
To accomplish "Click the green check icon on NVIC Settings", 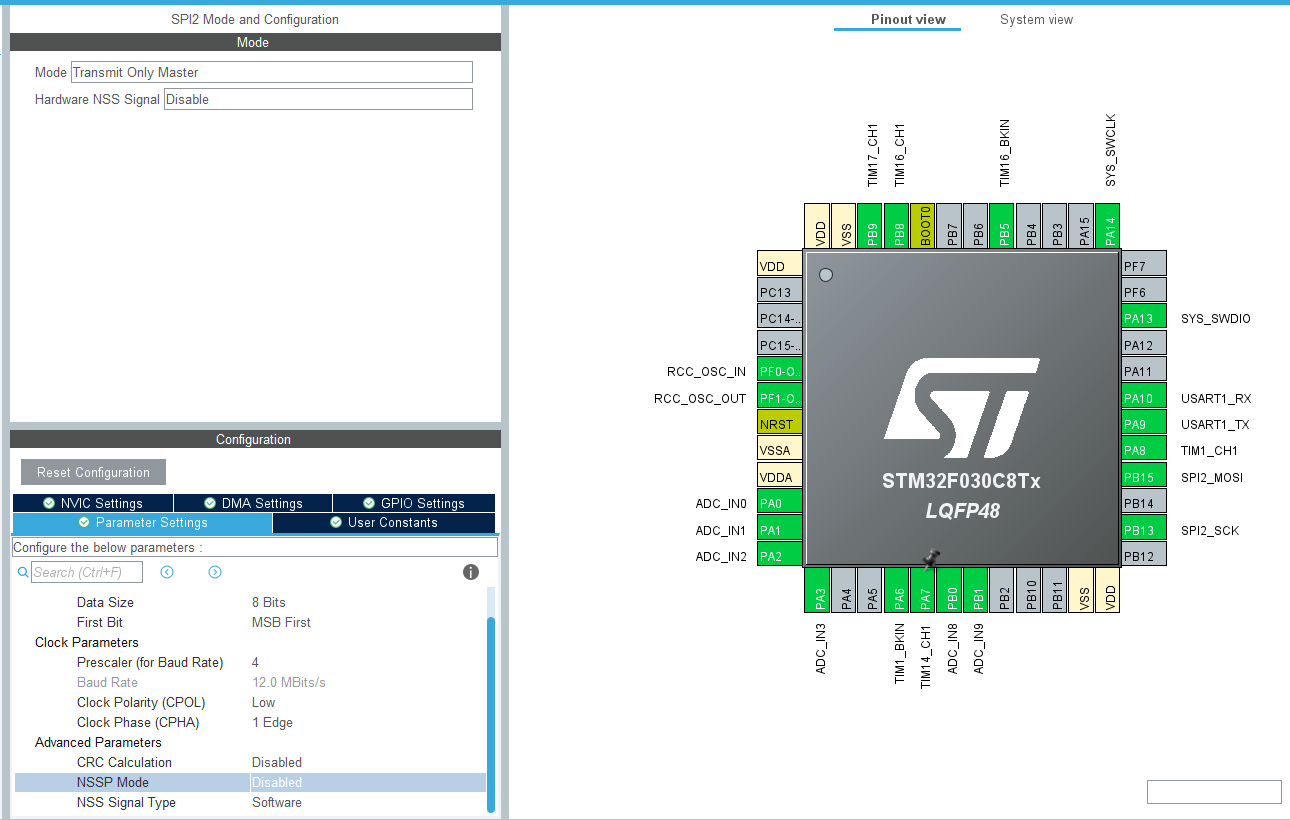I will [x=50, y=503].
